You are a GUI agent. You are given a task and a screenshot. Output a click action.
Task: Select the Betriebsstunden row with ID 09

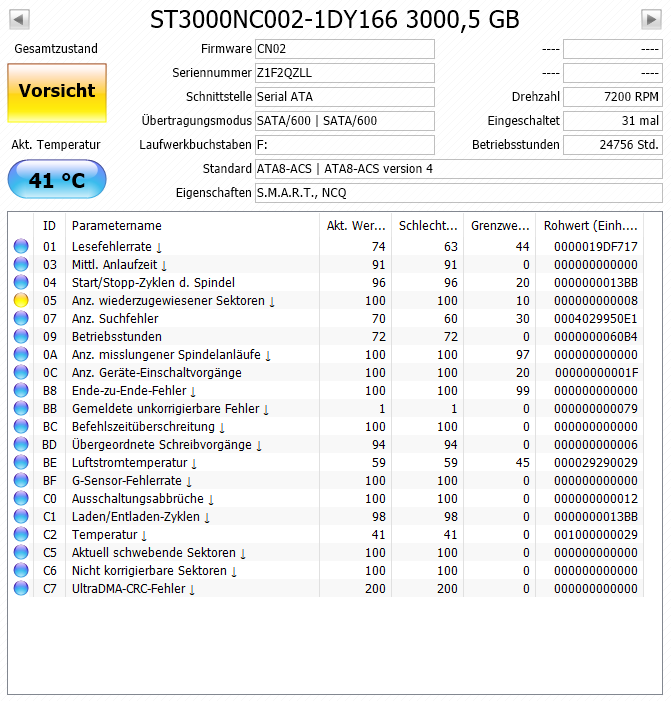coord(117,336)
